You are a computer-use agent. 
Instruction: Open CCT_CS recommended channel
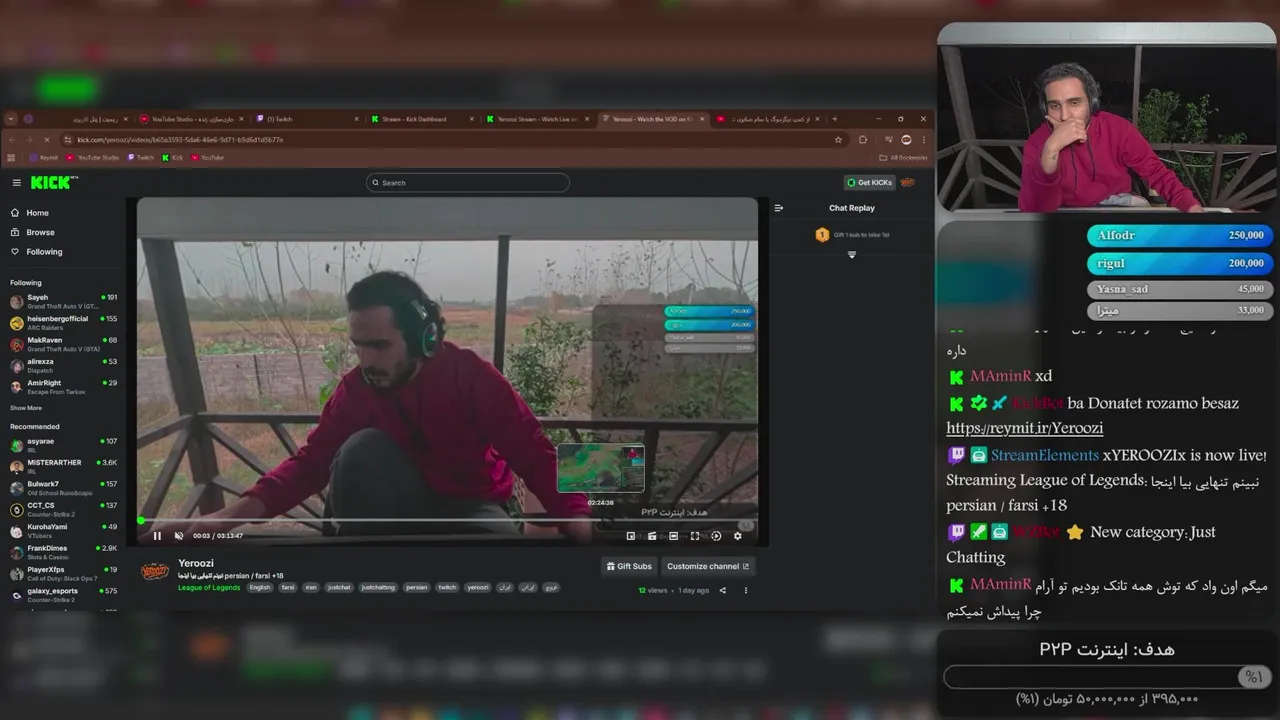pyautogui.click(x=64, y=509)
